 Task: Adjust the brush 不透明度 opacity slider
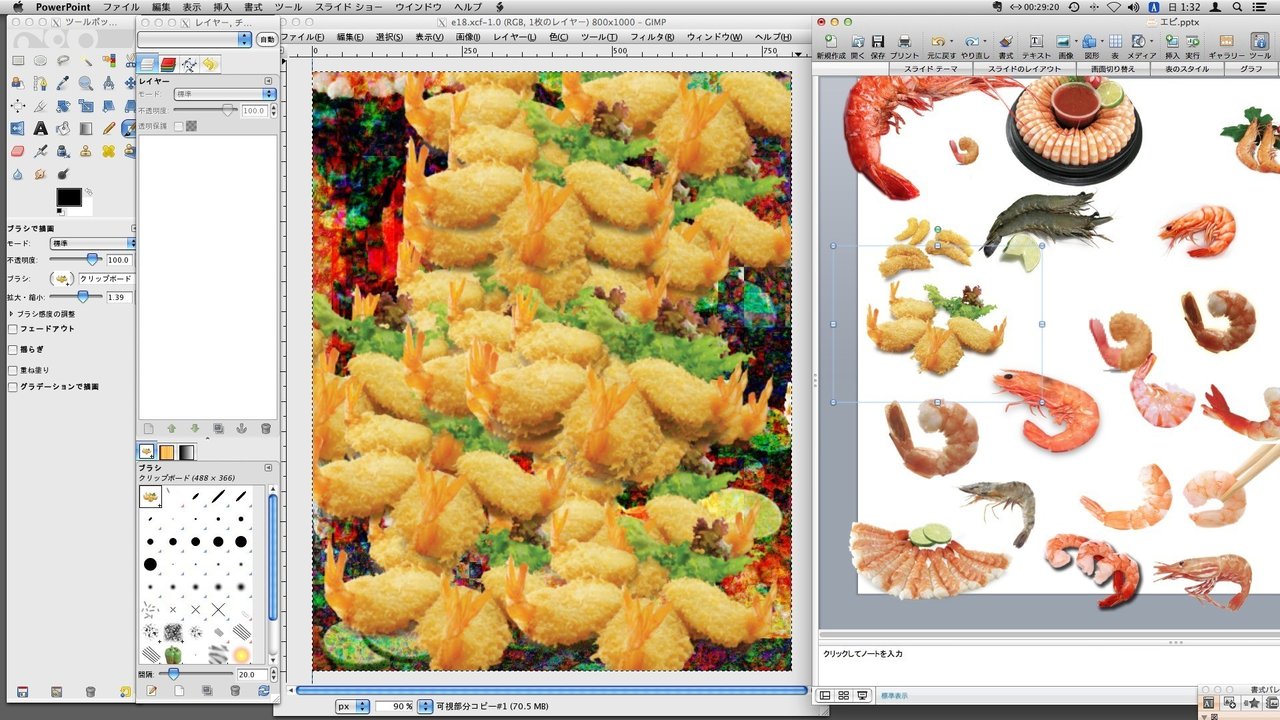point(76,260)
